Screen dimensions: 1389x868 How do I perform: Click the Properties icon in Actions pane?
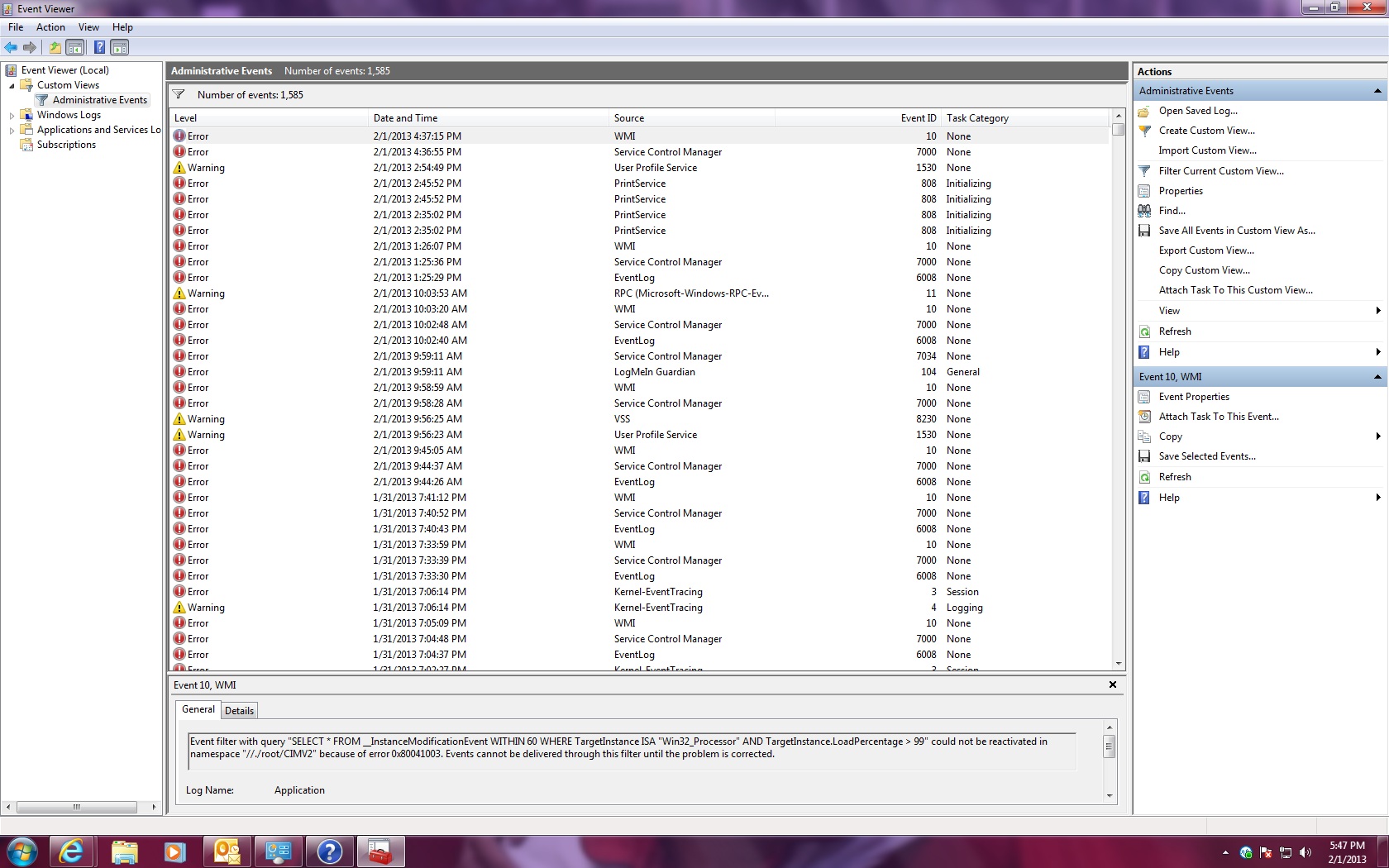click(1144, 191)
